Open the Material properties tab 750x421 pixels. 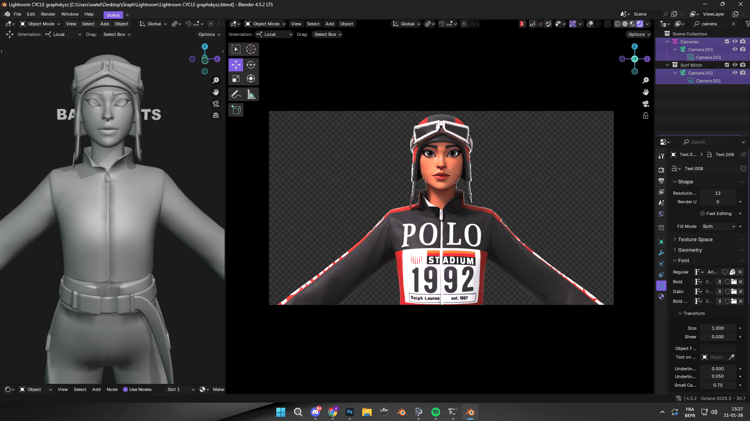[661, 297]
